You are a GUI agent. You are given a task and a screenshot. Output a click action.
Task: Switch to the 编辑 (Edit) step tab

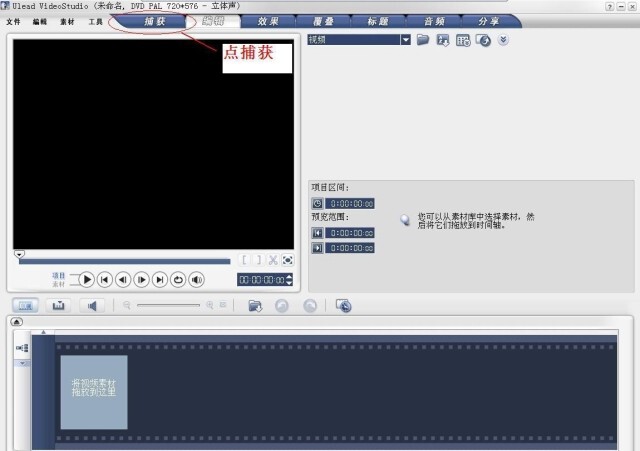213,21
